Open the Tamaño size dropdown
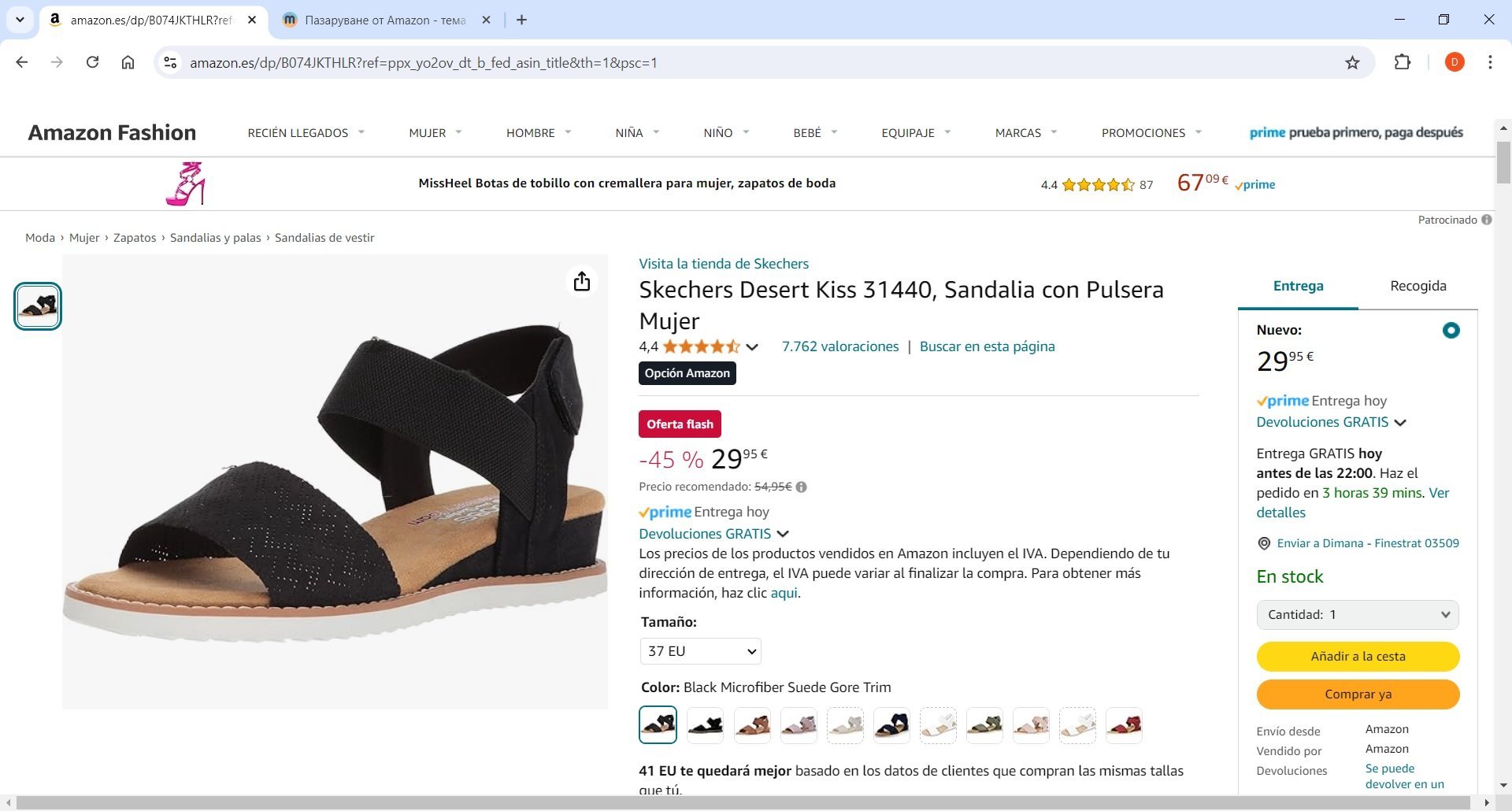 pyautogui.click(x=700, y=651)
